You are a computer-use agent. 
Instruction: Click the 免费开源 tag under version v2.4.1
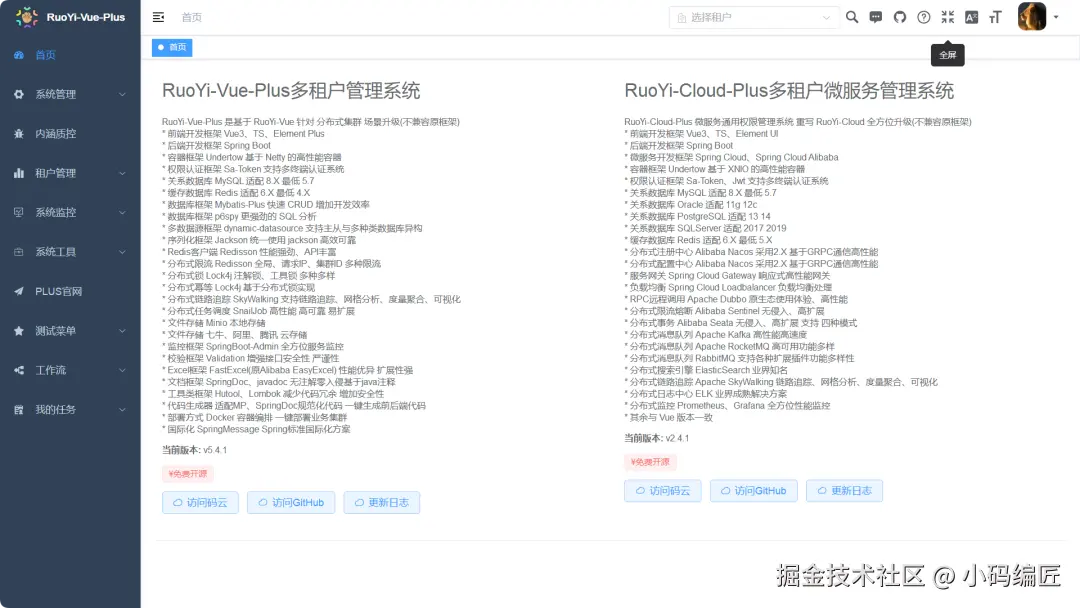[x=650, y=462]
